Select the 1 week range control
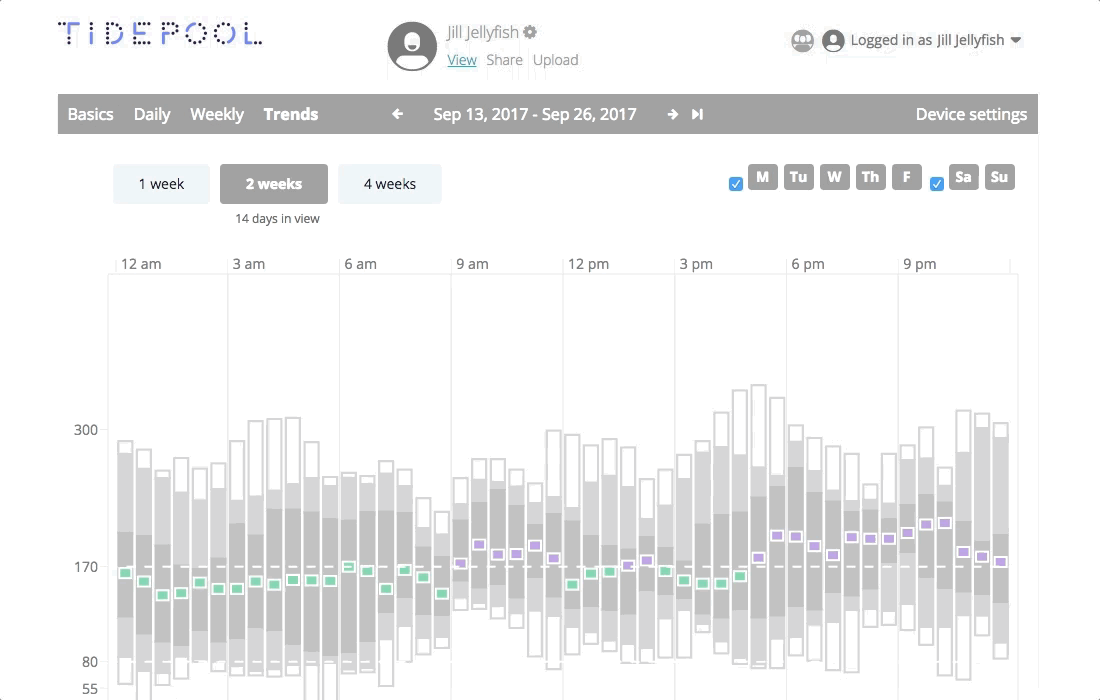1100x700 pixels. (x=161, y=184)
